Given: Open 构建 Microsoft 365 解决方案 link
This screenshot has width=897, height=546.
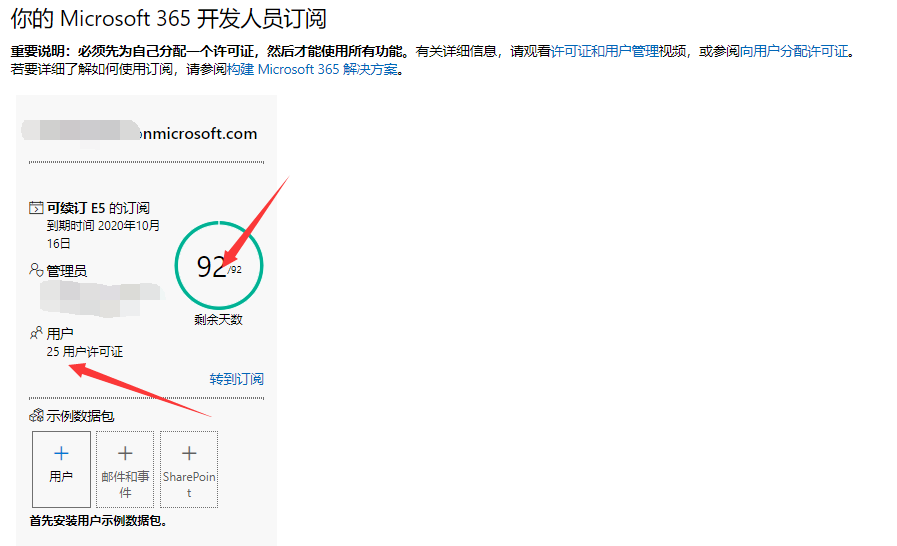Looking at the screenshot, I should pyautogui.click(x=312, y=70).
